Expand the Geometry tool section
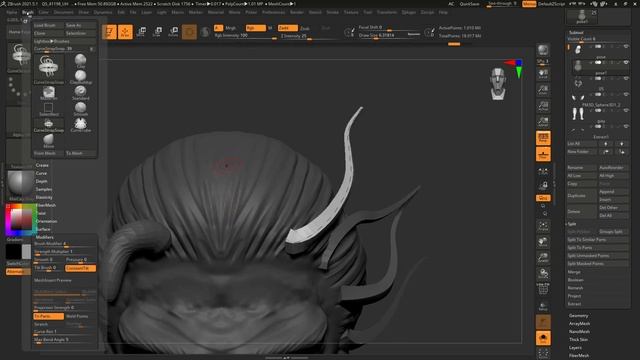The width and height of the screenshot is (640, 360). (x=578, y=316)
